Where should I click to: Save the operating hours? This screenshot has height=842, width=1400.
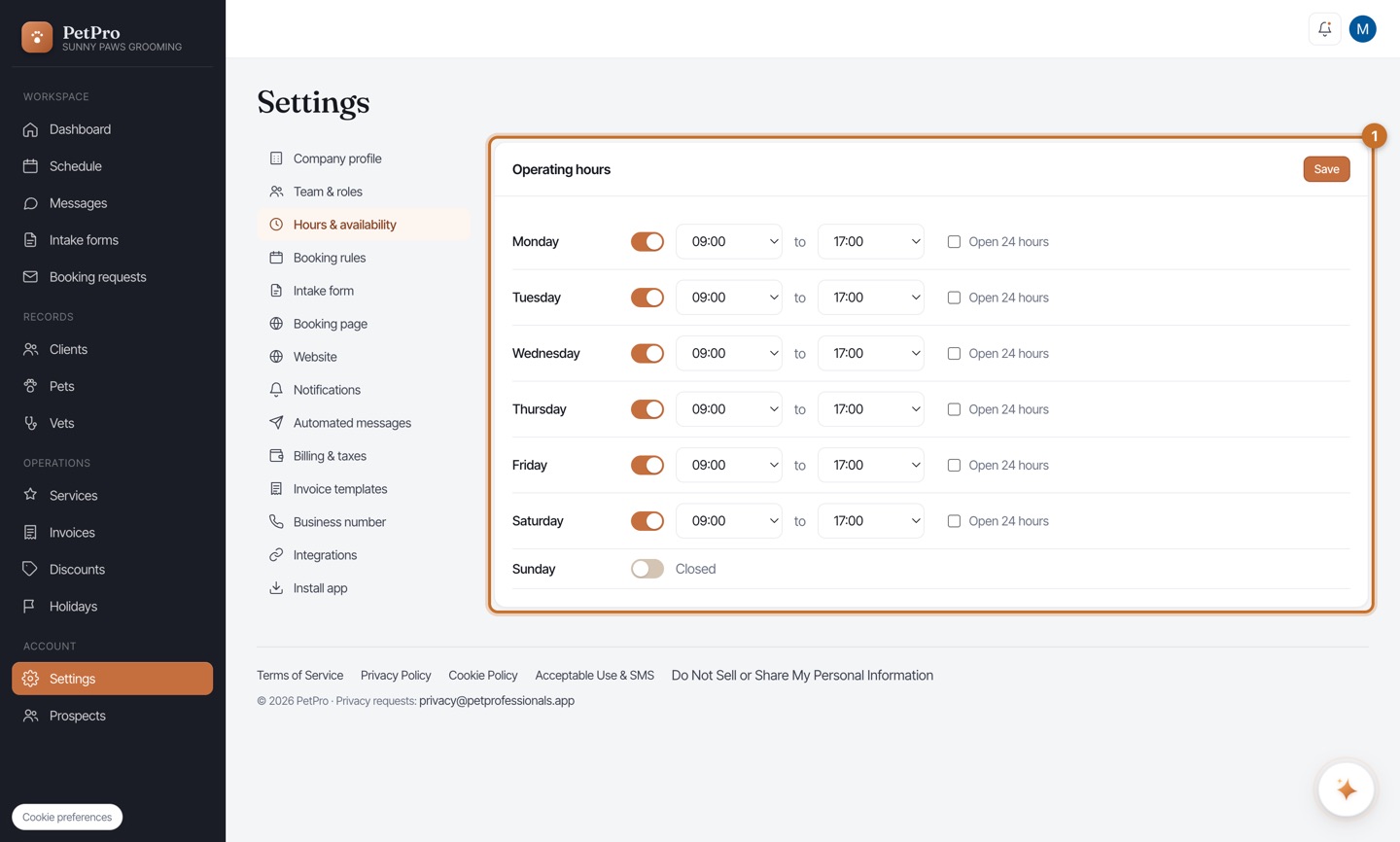point(1326,169)
